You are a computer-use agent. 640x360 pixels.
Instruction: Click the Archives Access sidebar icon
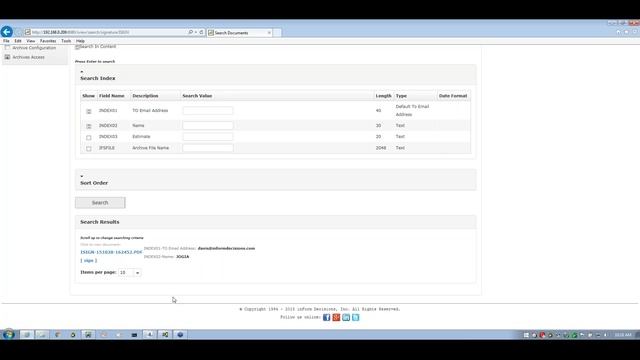coord(7,57)
